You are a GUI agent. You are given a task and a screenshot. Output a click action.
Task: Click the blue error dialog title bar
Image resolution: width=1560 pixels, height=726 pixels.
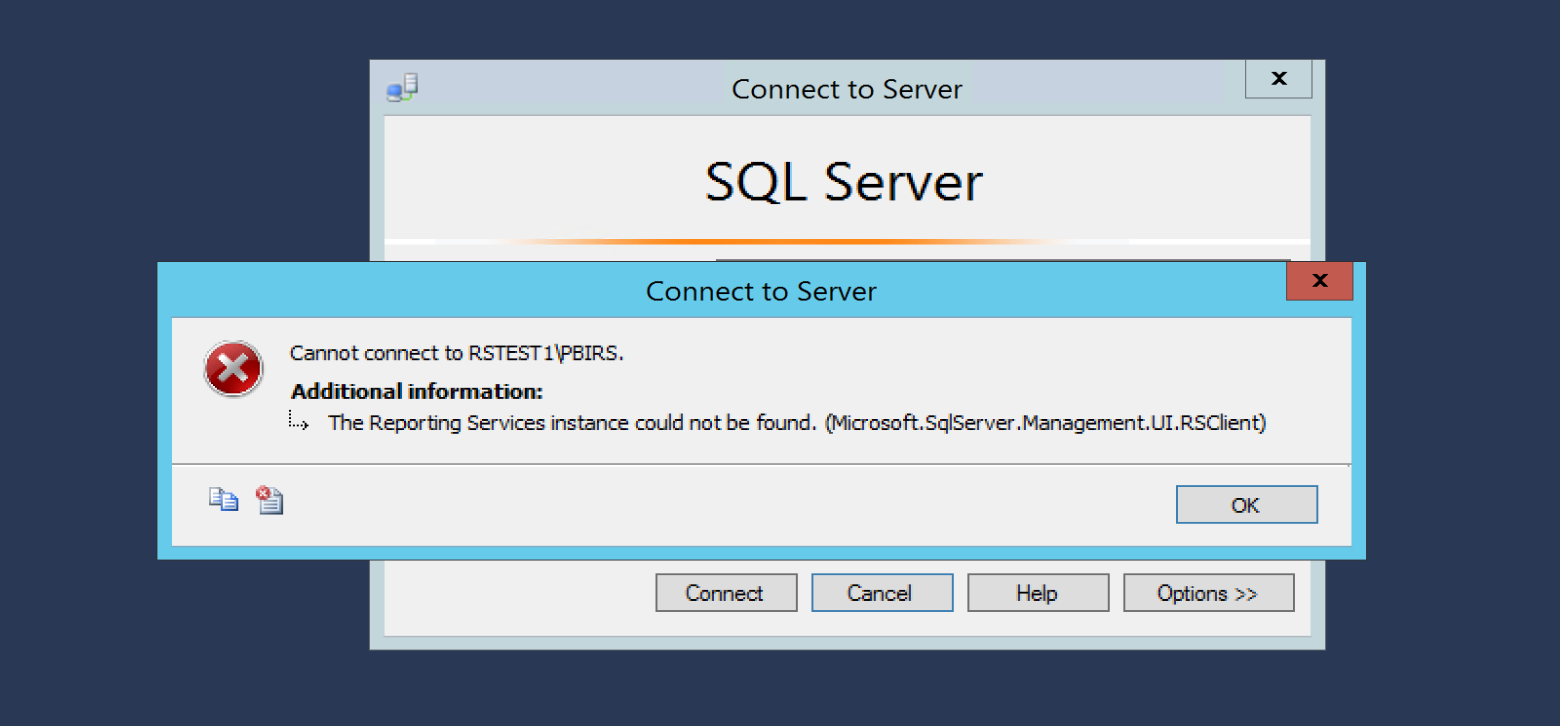click(760, 291)
